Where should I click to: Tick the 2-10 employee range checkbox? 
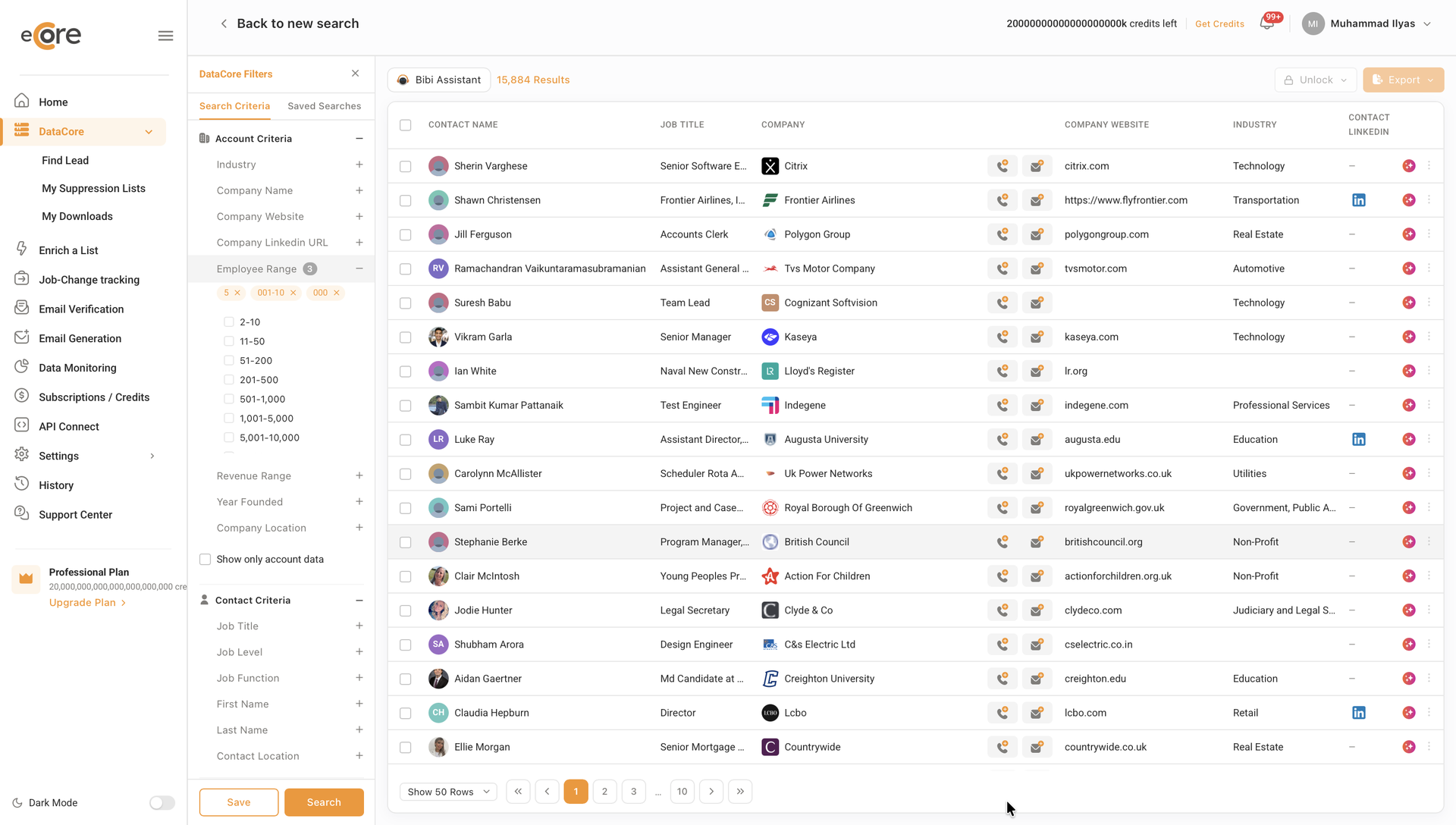point(229,322)
